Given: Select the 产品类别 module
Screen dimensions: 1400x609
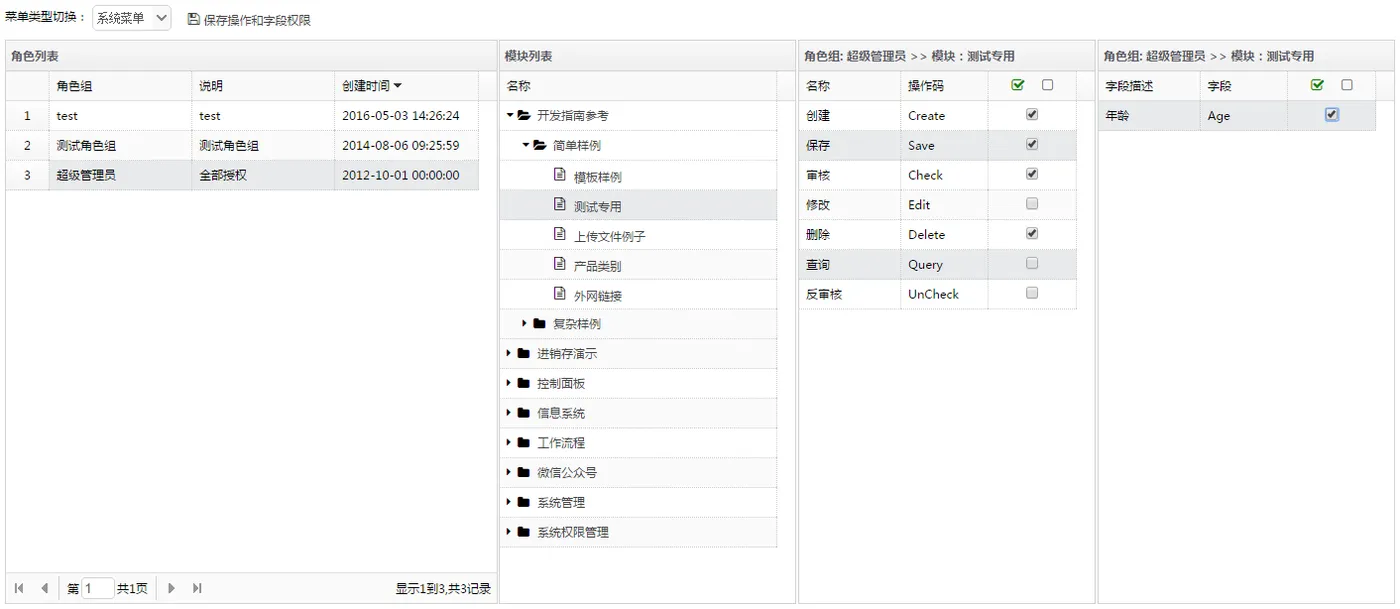Looking at the screenshot, I should pyautogui.click(x=597, y=266).
